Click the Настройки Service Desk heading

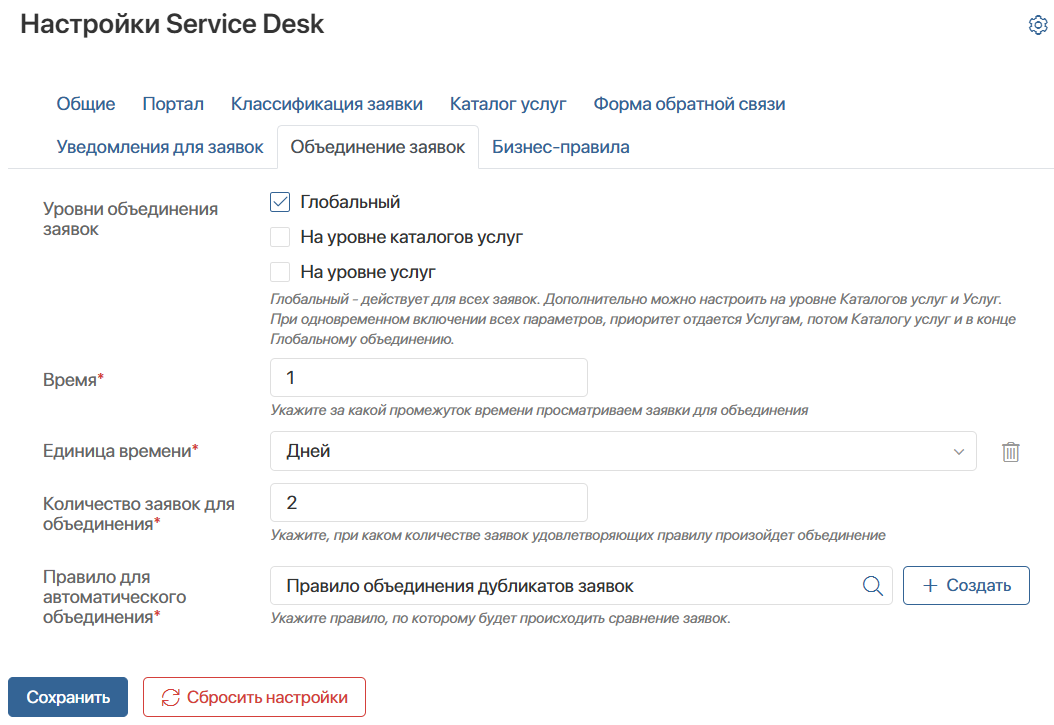click(172, 24)
